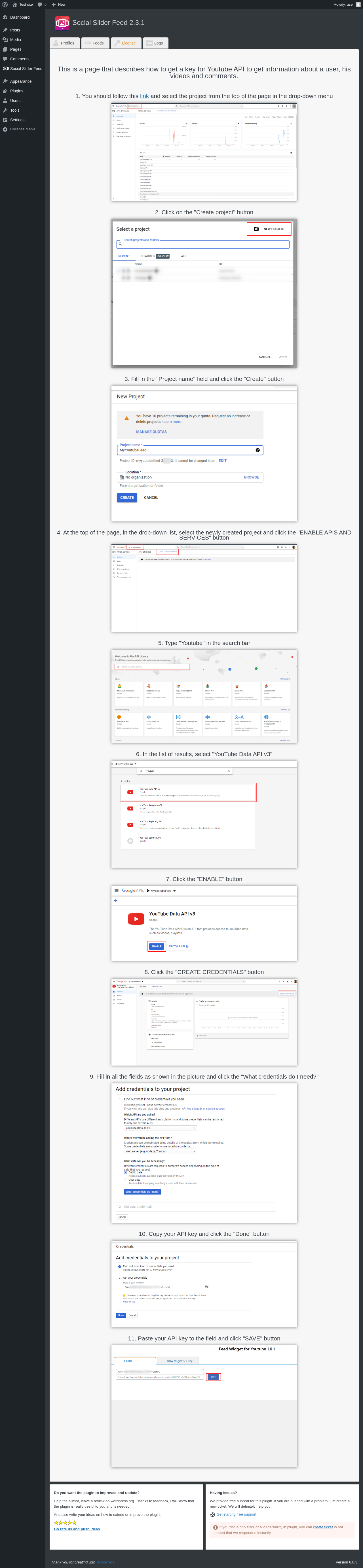This screenshot has height=1568, width=363.
Task: Click caption "2. Click on the Create project button"
Action: (204, 213)
